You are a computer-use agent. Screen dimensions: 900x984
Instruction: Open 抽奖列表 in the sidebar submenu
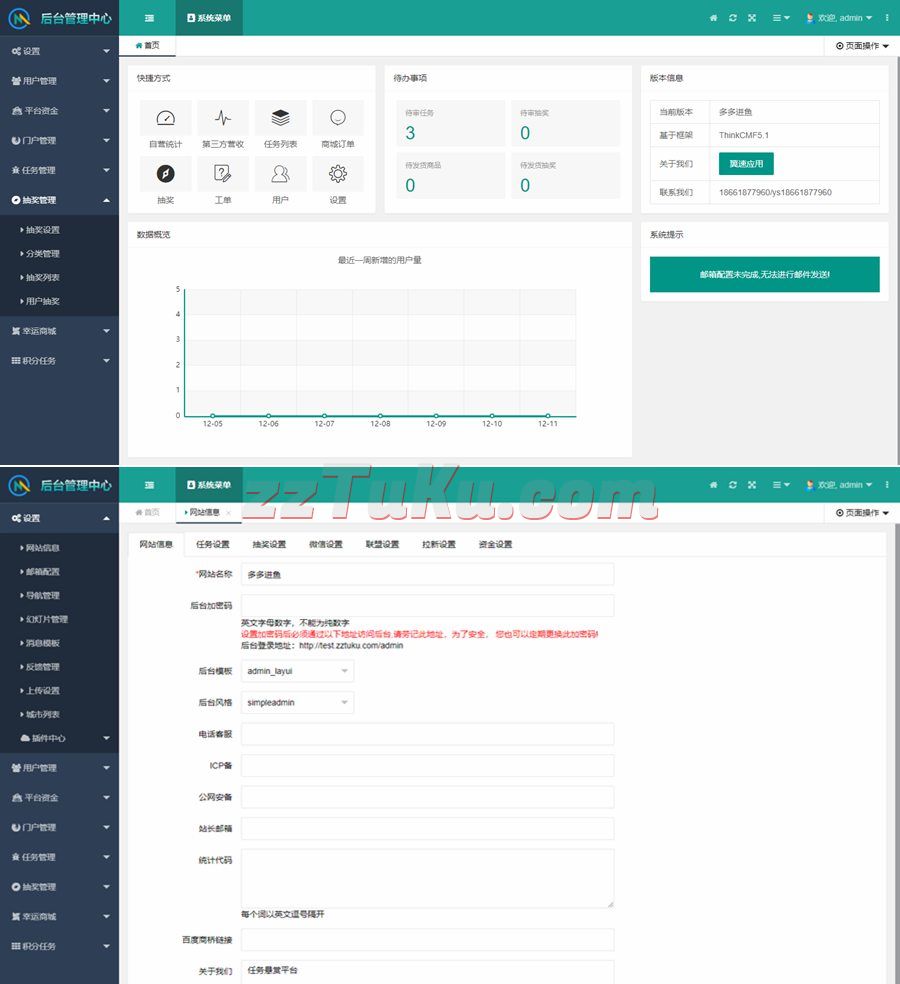pyautogui.click(x=43, y=277)
